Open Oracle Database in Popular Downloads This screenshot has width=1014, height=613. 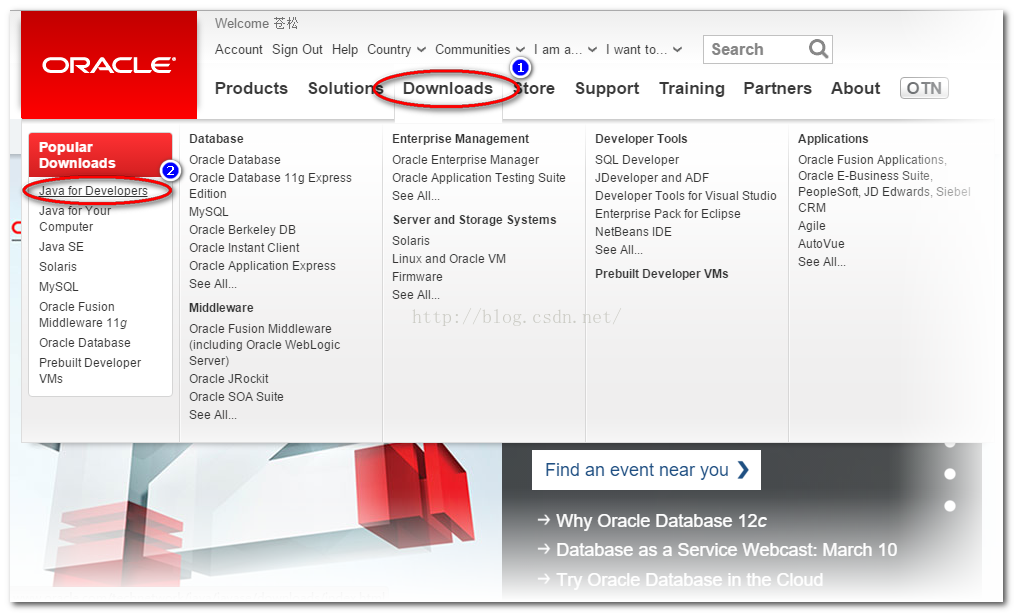[85, 343]
